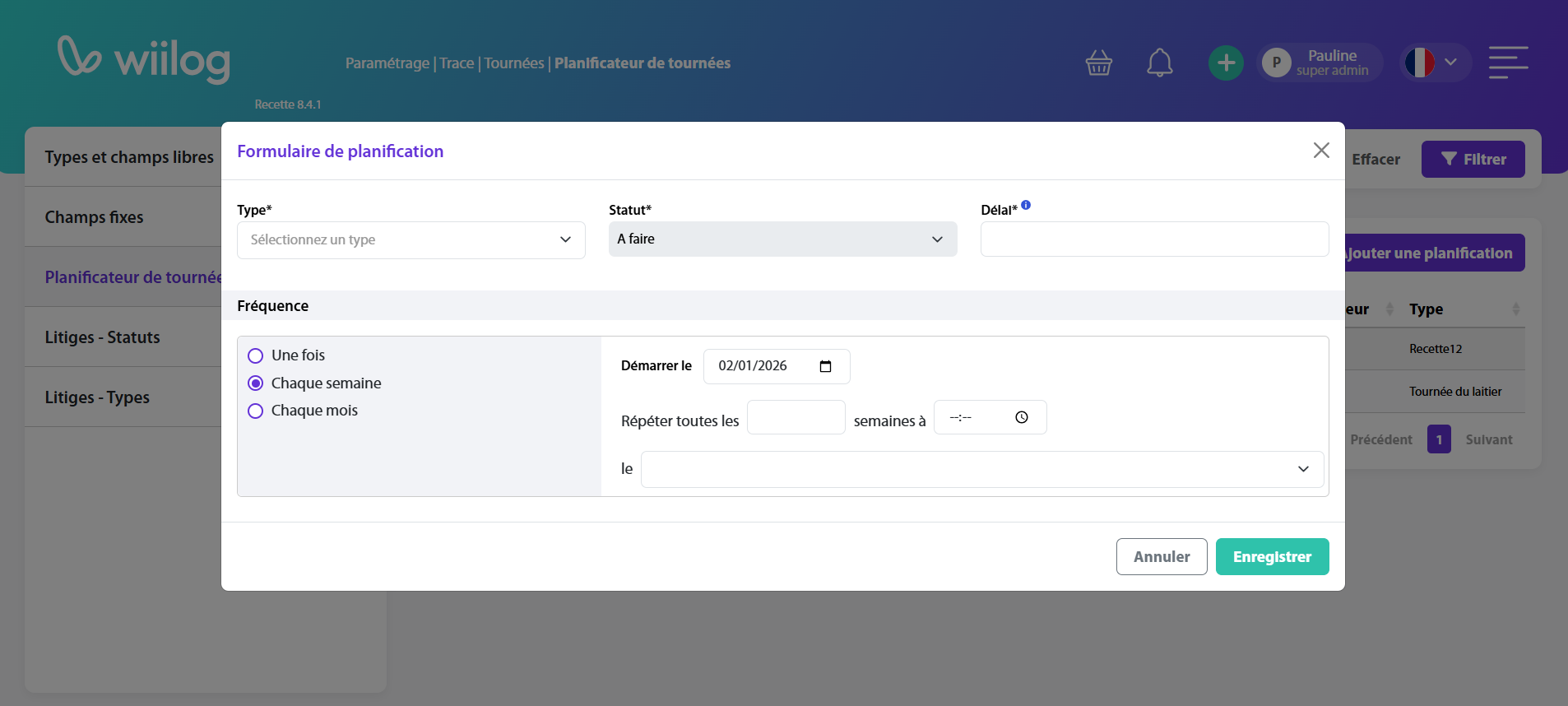
Task: Select the Une fois radio option
Action: [256, 355]
